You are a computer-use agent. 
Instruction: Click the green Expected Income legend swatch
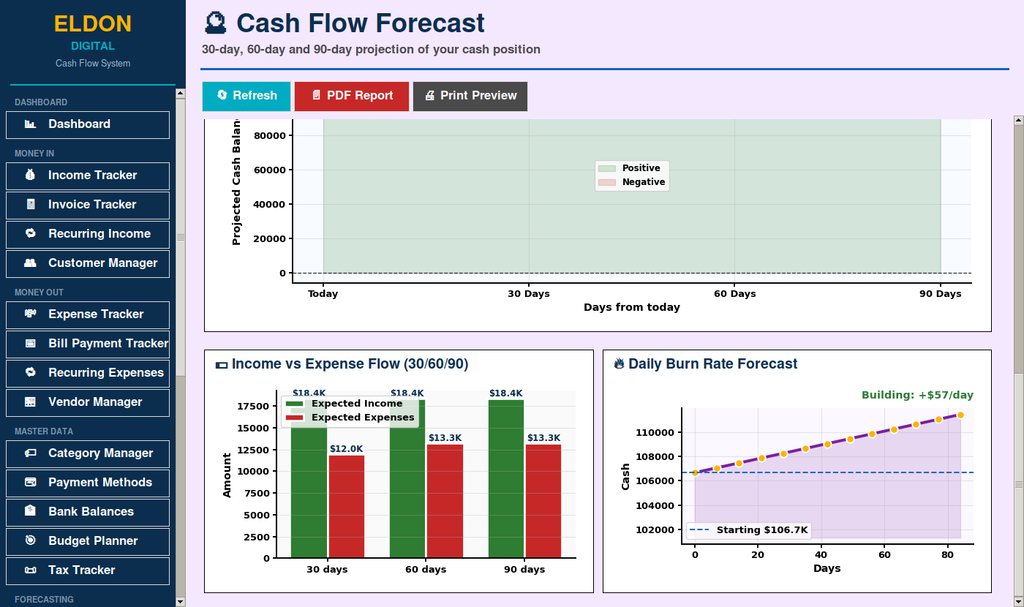click(295, 404)
